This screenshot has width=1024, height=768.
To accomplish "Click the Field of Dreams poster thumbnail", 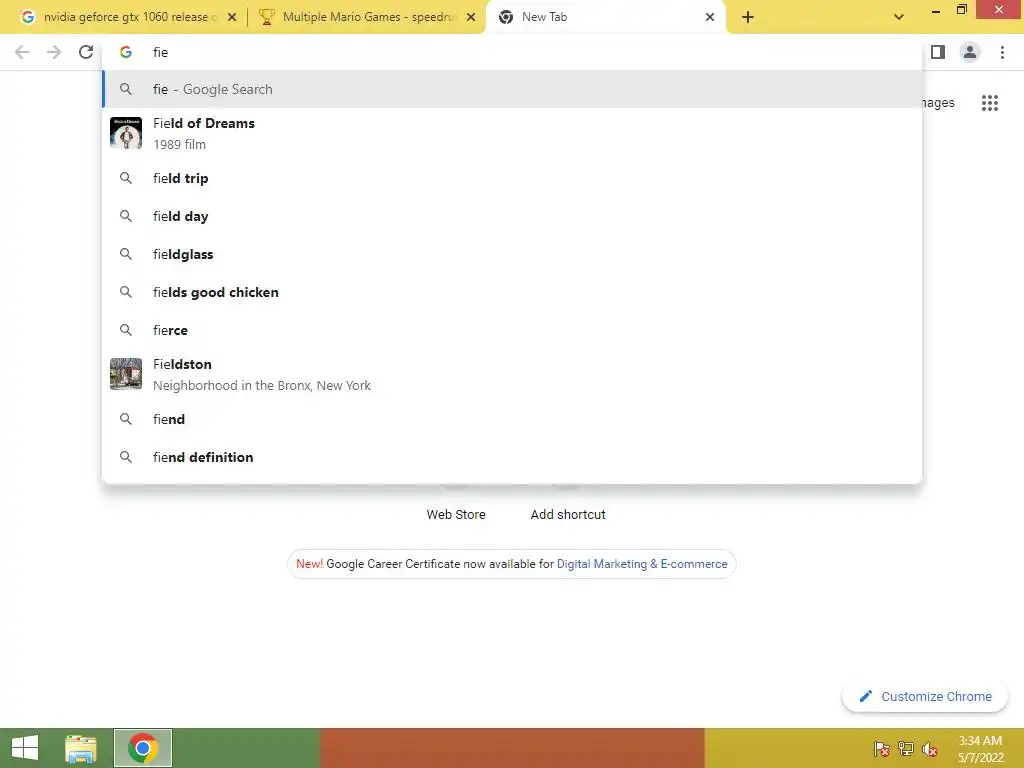I will (x=126, y=133).
